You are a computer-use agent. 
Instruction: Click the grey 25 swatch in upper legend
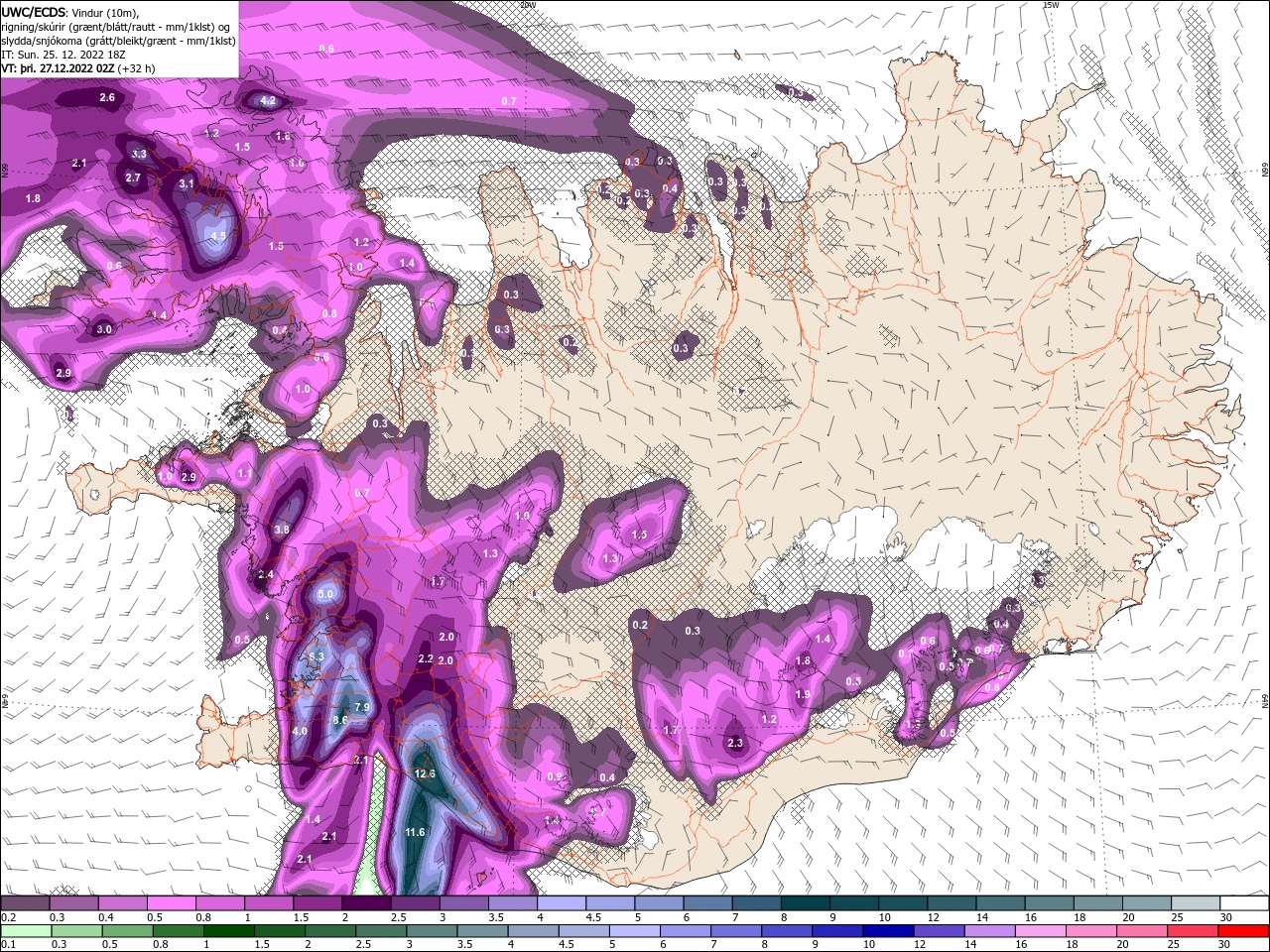[x=1195, y=903]
